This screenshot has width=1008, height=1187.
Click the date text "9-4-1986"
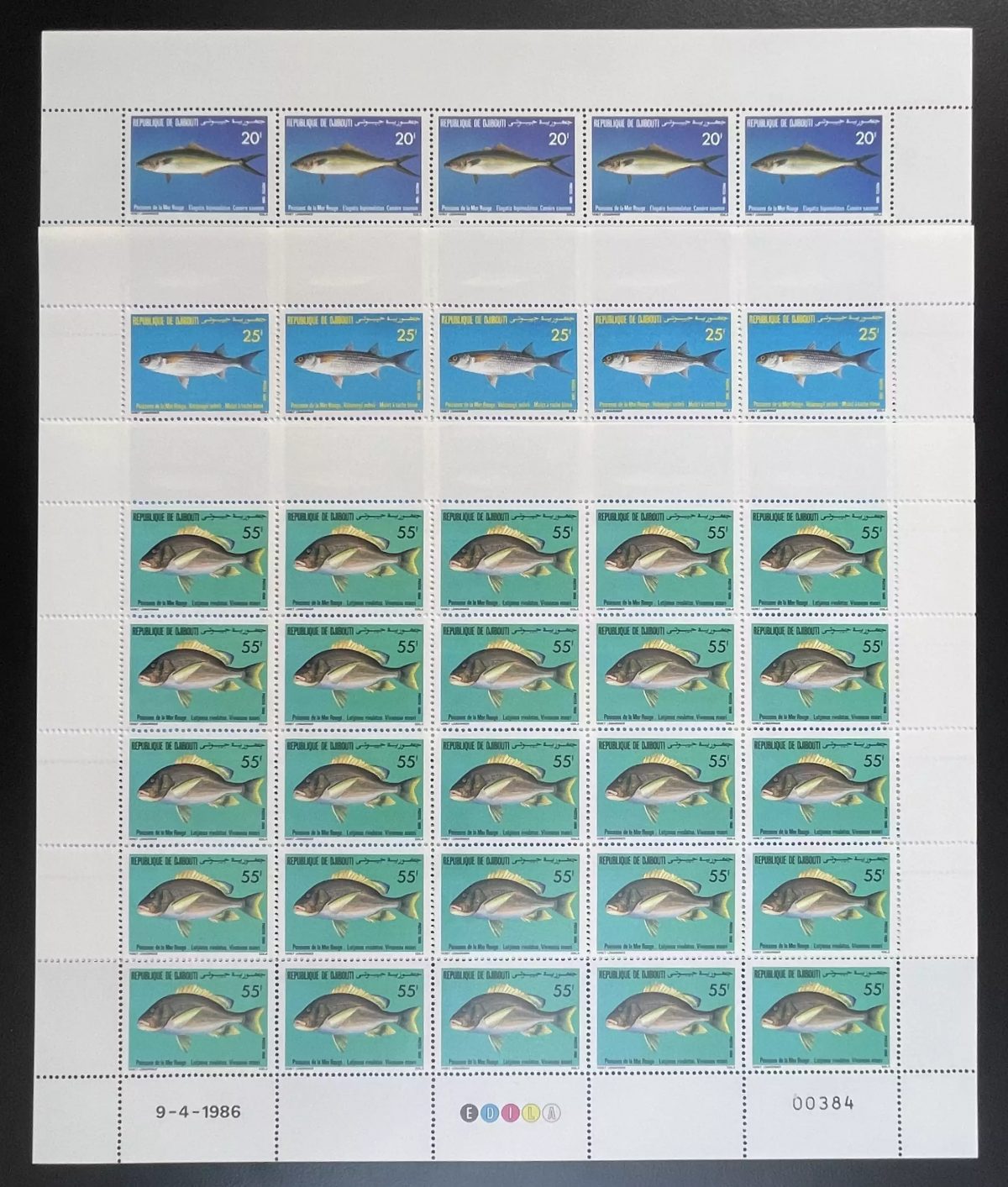pos(198,1112)
